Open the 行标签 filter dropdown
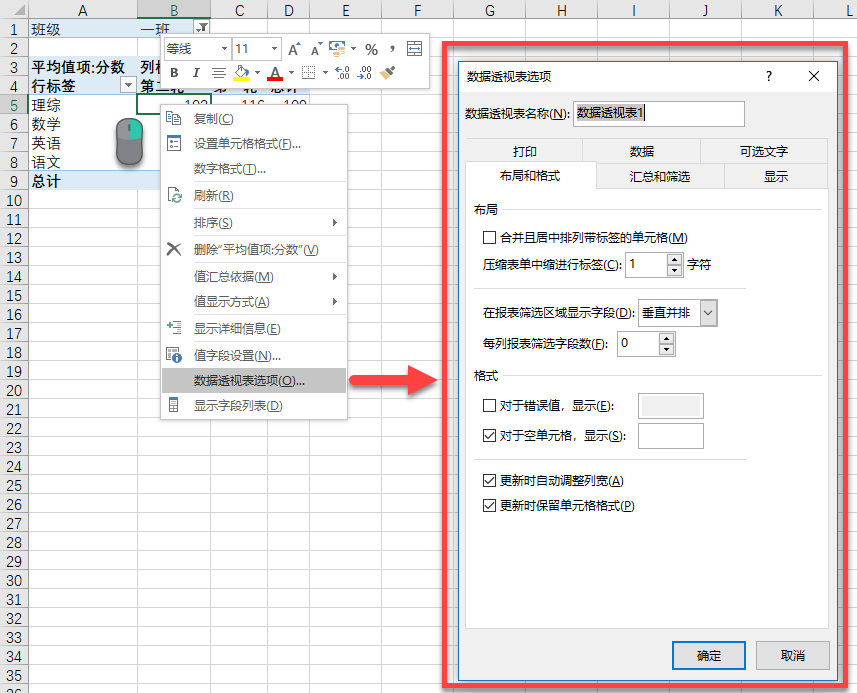This screenshot has width=857, height=693. [128, 87]
